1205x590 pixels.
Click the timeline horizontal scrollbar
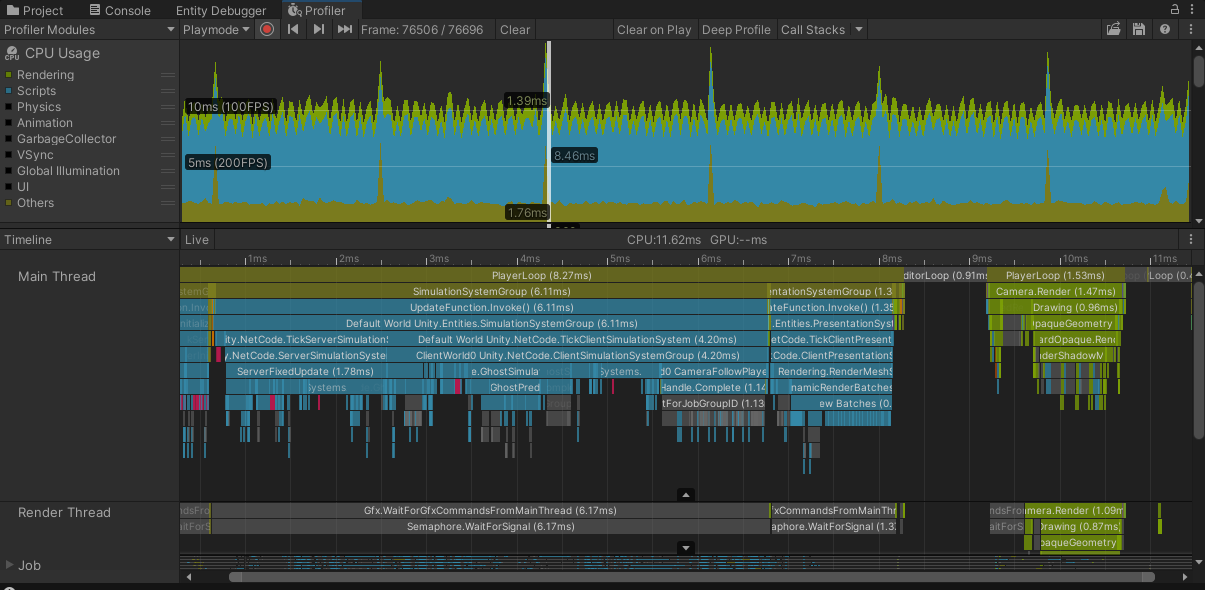[x=691, y=577]
